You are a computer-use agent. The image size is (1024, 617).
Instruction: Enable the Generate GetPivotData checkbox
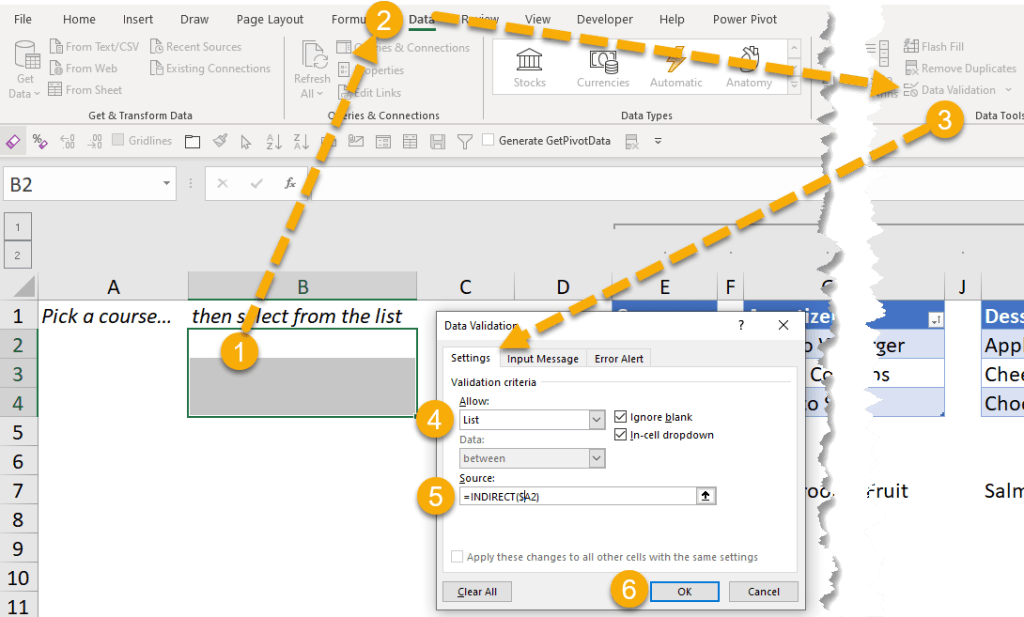pyautogui.click(x=488, y=141)
